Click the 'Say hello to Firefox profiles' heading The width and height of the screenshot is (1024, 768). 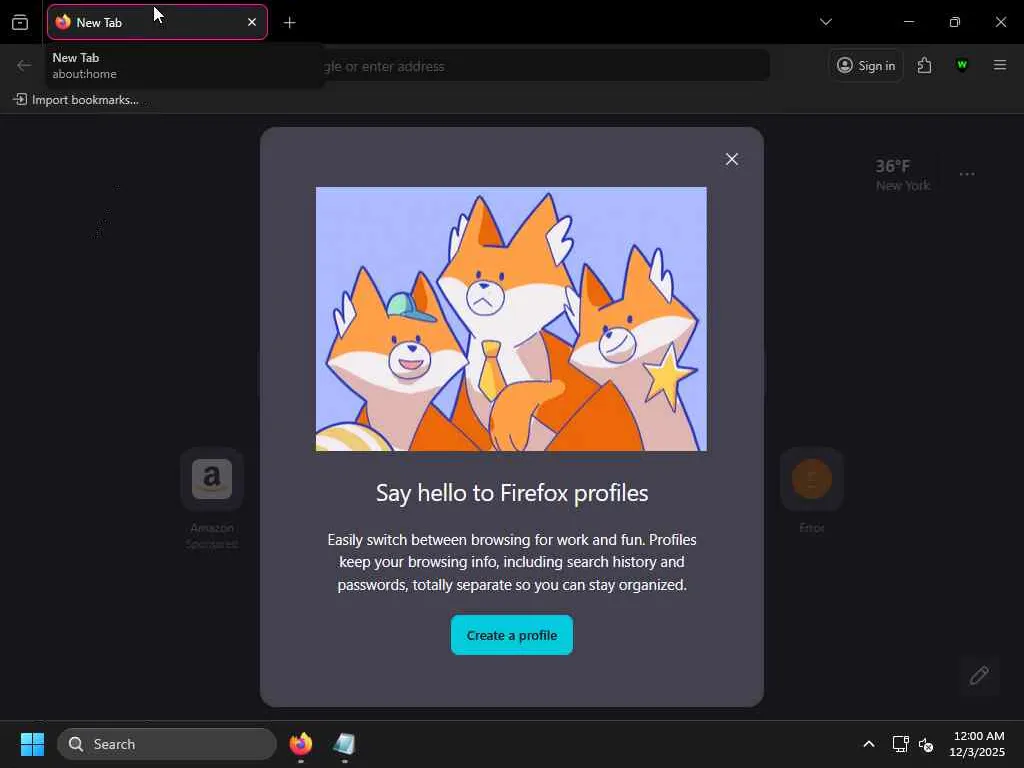pos(512,493)
